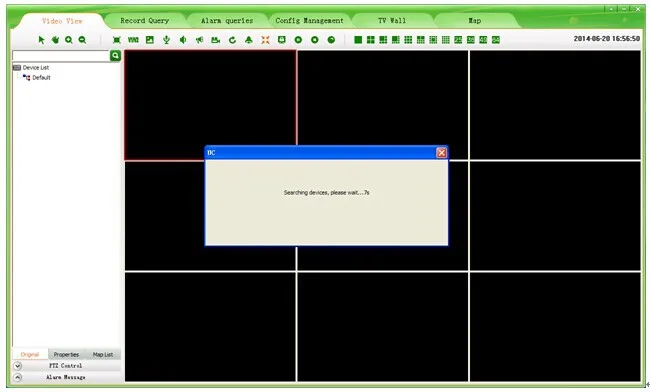Select the hand pan tool
The image size is (650, 392).
point(55,40)
